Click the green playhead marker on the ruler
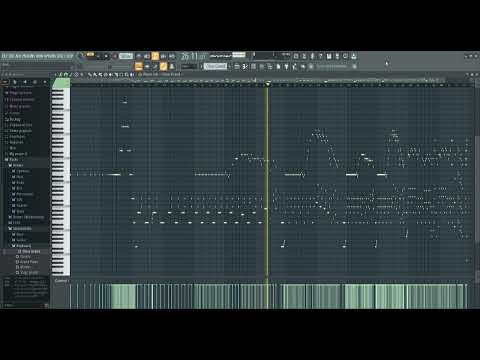 (267, 84)
